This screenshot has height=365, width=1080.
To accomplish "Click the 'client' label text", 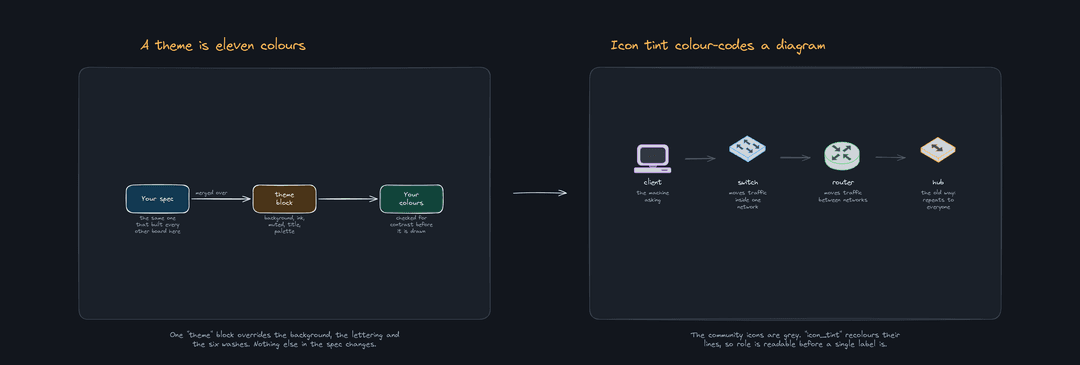I will click(652, 182).
